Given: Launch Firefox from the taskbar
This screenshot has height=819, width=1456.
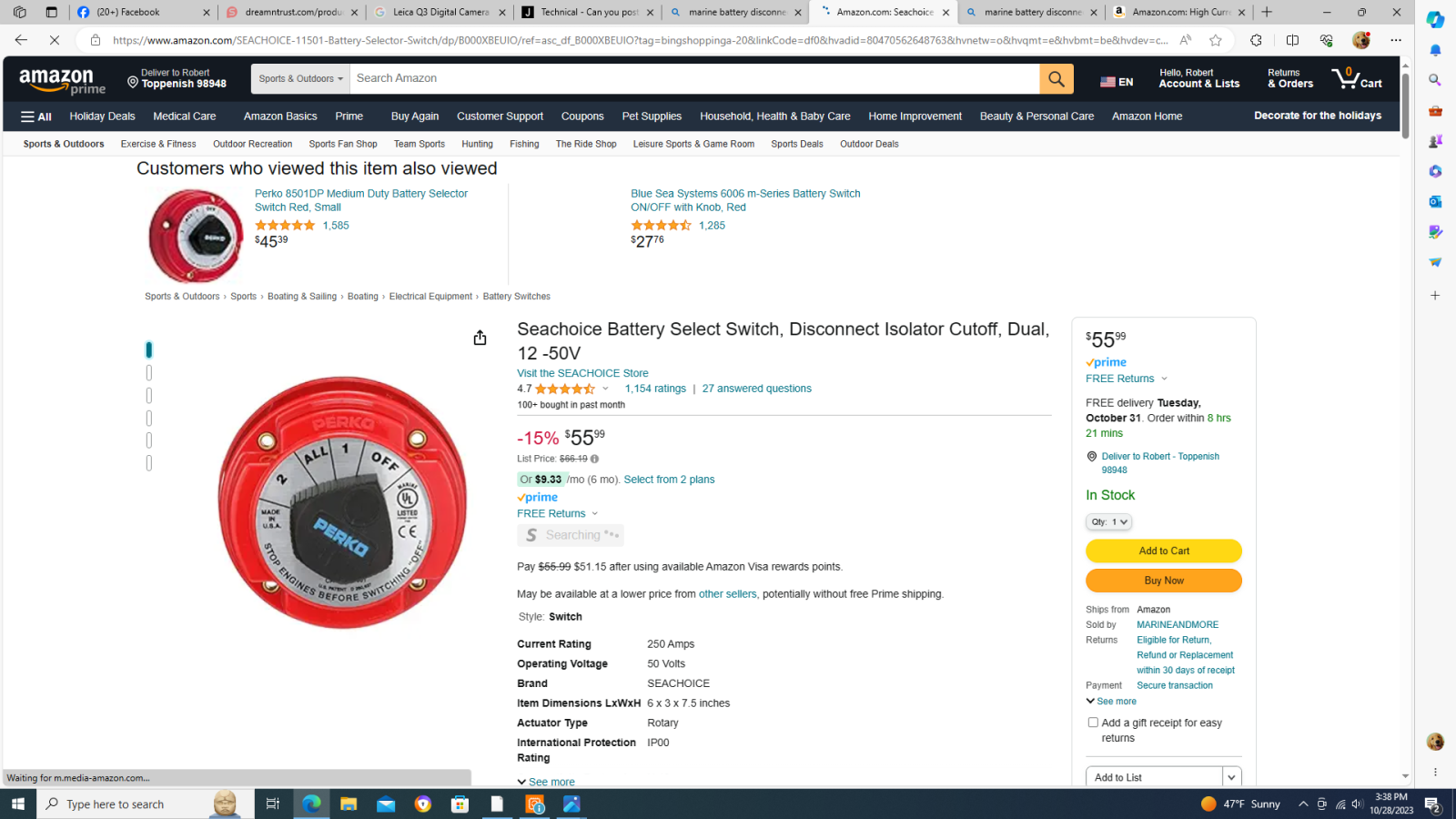Looking at the screenshot, I should point(423,804).
